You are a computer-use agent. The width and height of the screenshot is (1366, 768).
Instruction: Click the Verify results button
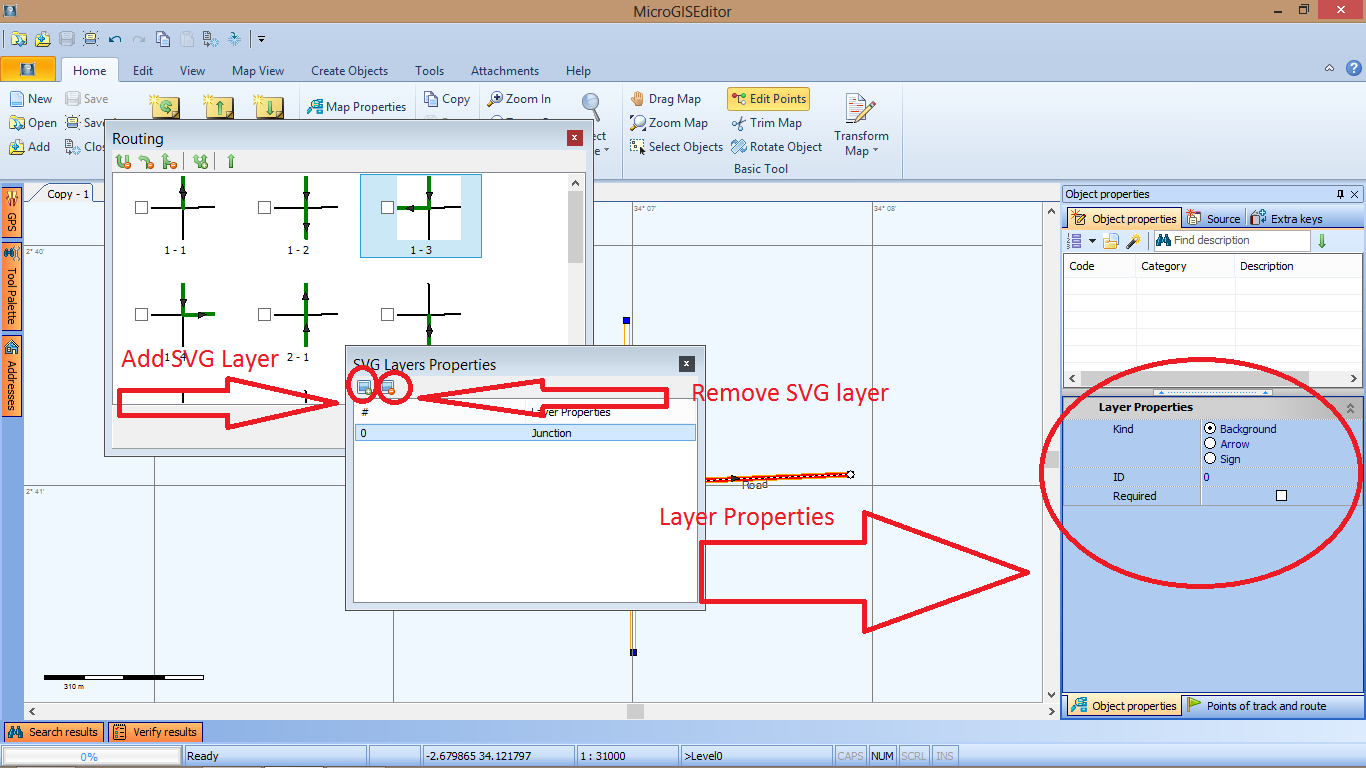(155, 732)
